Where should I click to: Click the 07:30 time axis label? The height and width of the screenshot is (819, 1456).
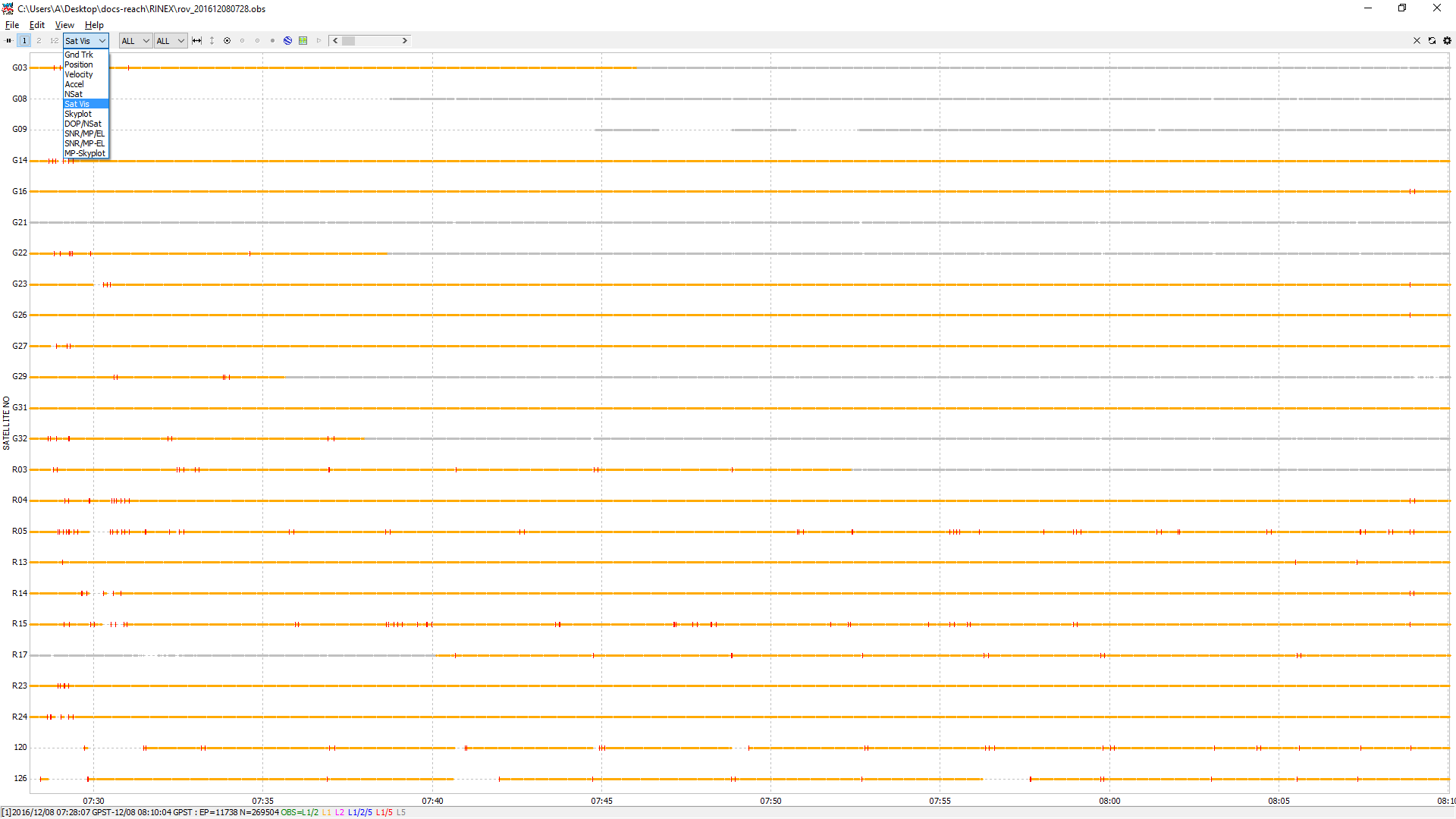[94, 801]
